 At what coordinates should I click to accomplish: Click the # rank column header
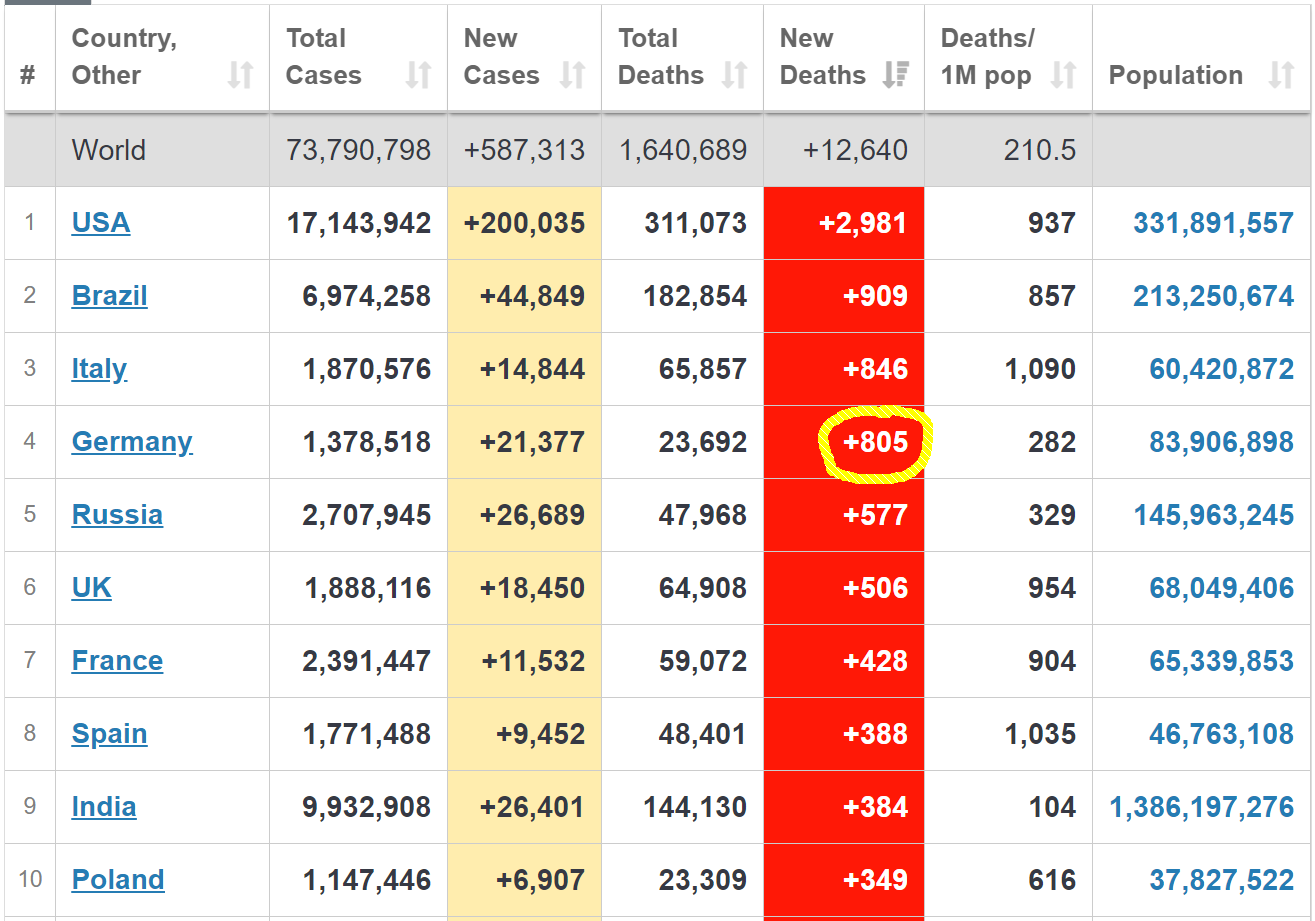(28, 75)
